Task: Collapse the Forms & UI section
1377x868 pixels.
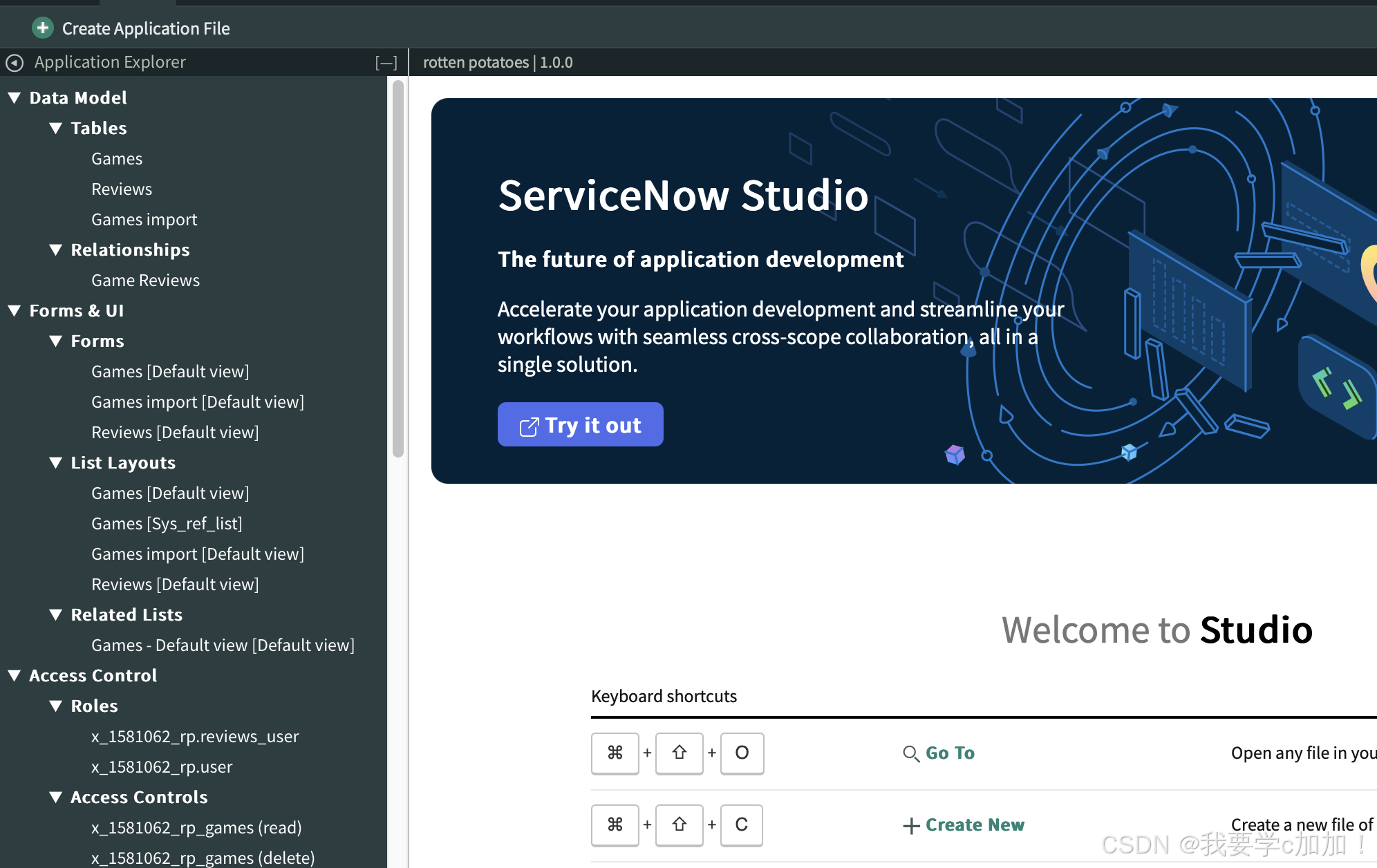Action: 15,311
